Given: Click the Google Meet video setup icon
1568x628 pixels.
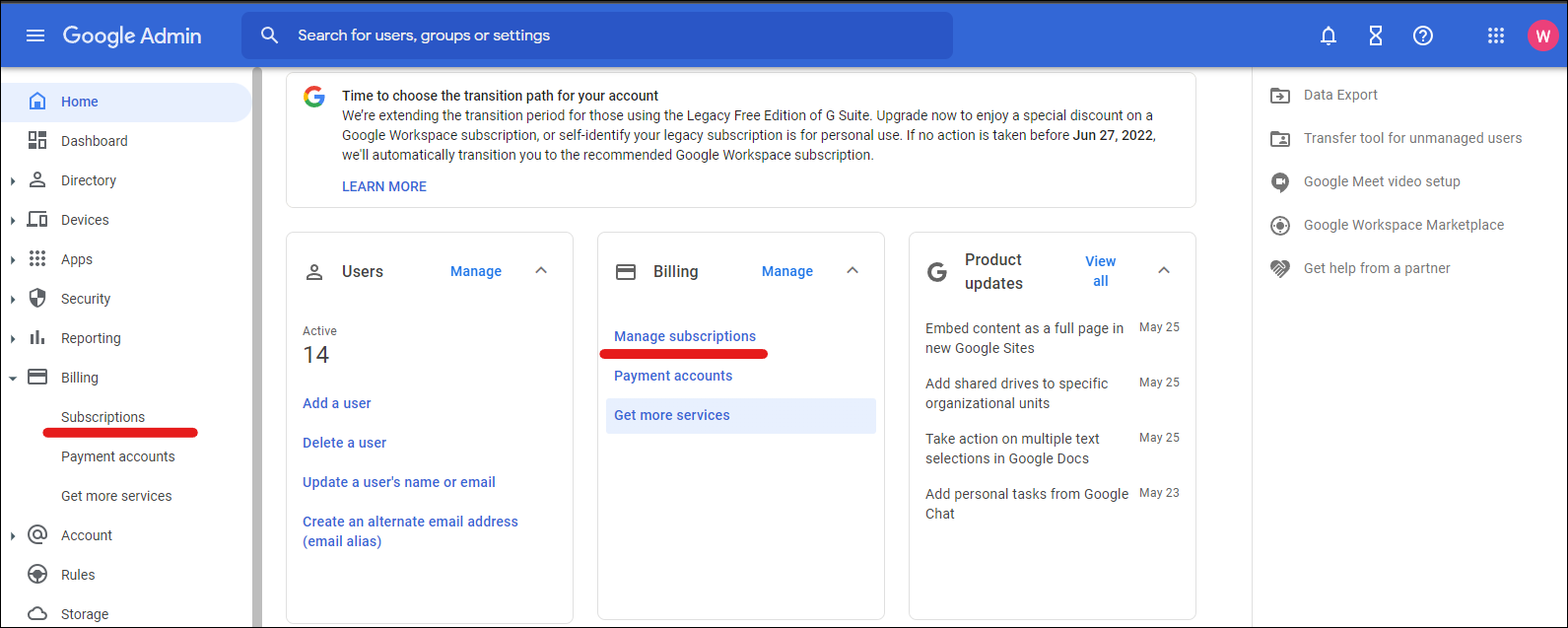Looking at the screenshot, I should click(x=1280, y=182).
